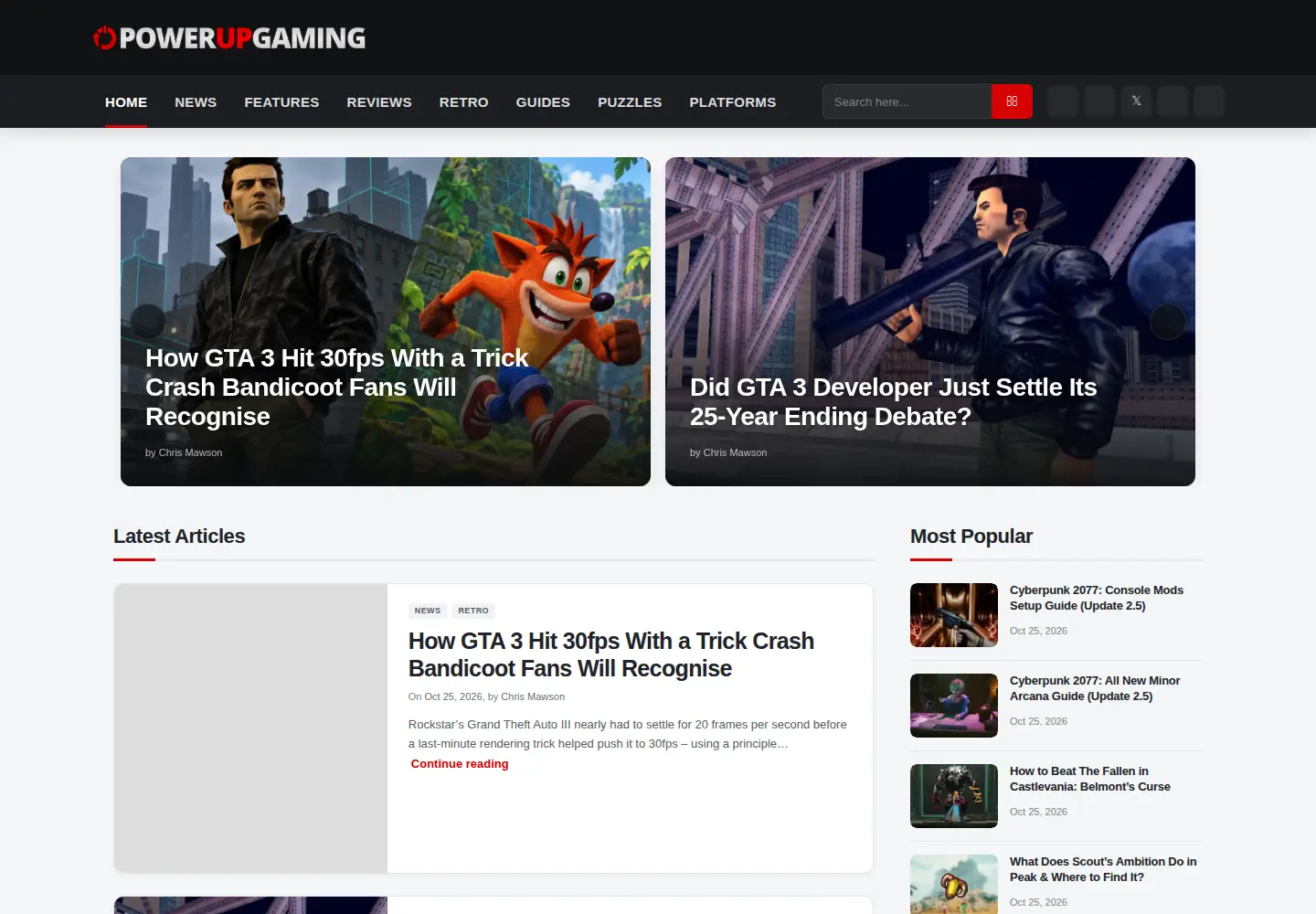The width and height of the screenshot is (1316, 914).
Task: Select Guides in the navigation bar
Action: [x=543, y=102]
